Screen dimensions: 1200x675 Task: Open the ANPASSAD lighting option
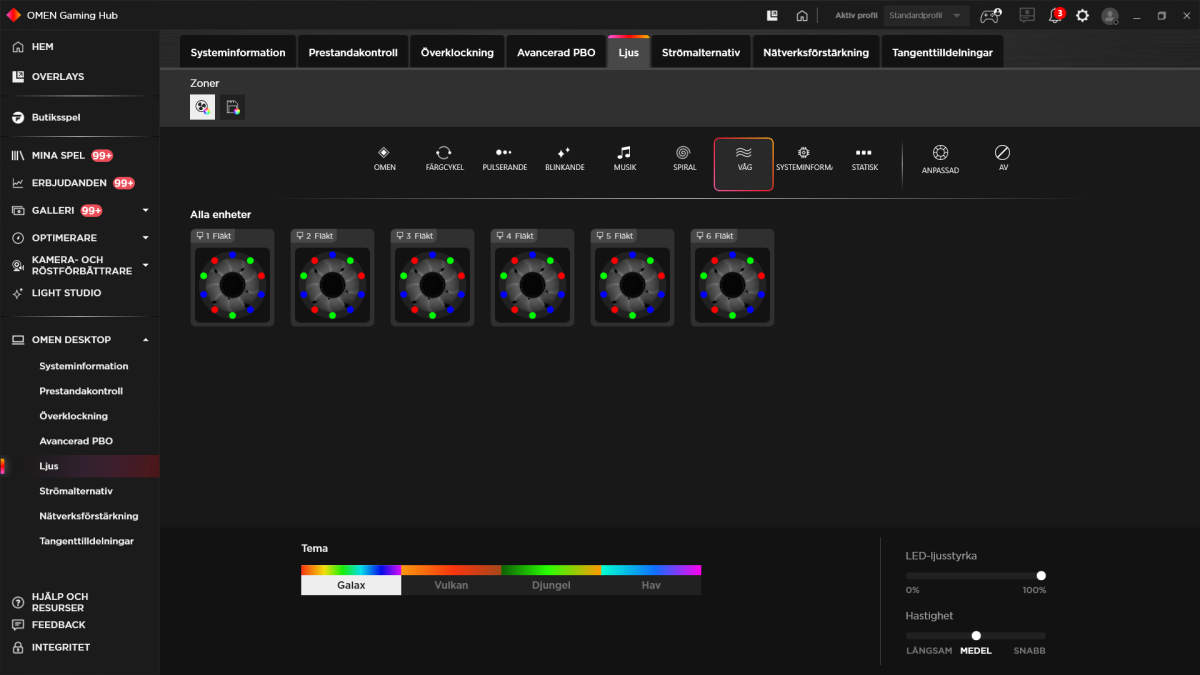tap(940, 158)
